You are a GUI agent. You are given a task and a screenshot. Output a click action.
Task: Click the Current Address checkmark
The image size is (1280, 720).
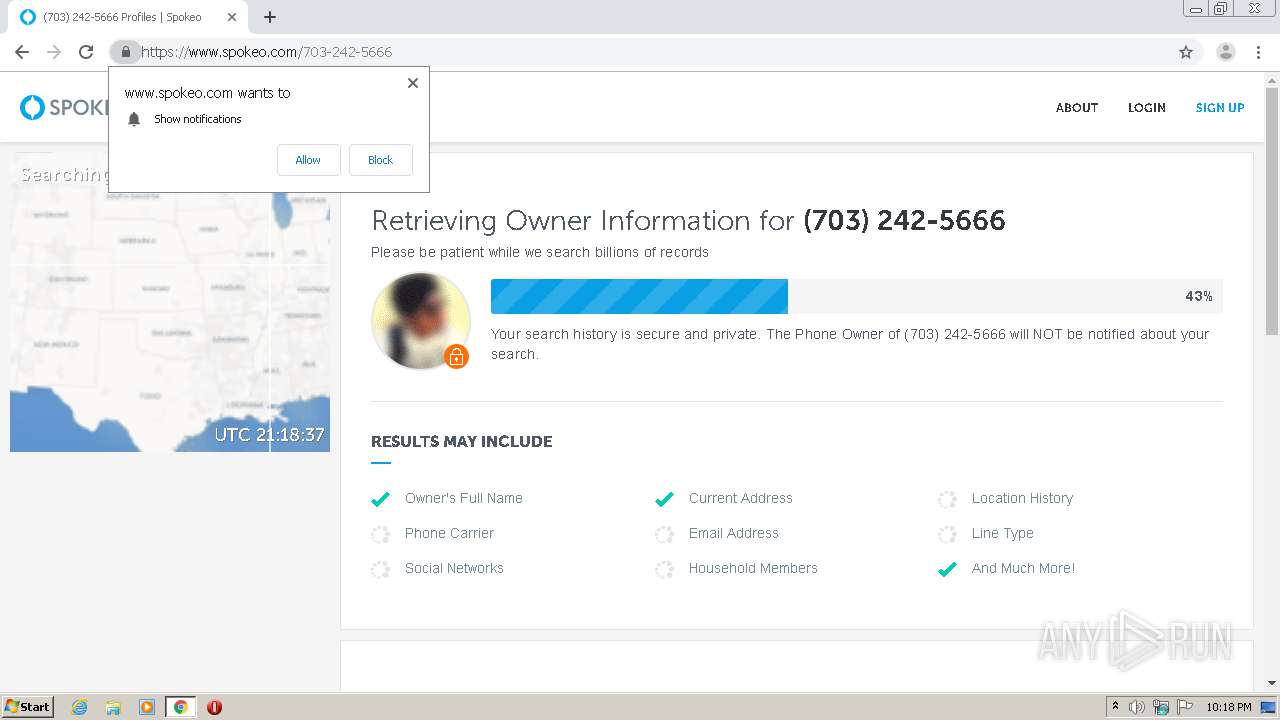tap(664, 499)
